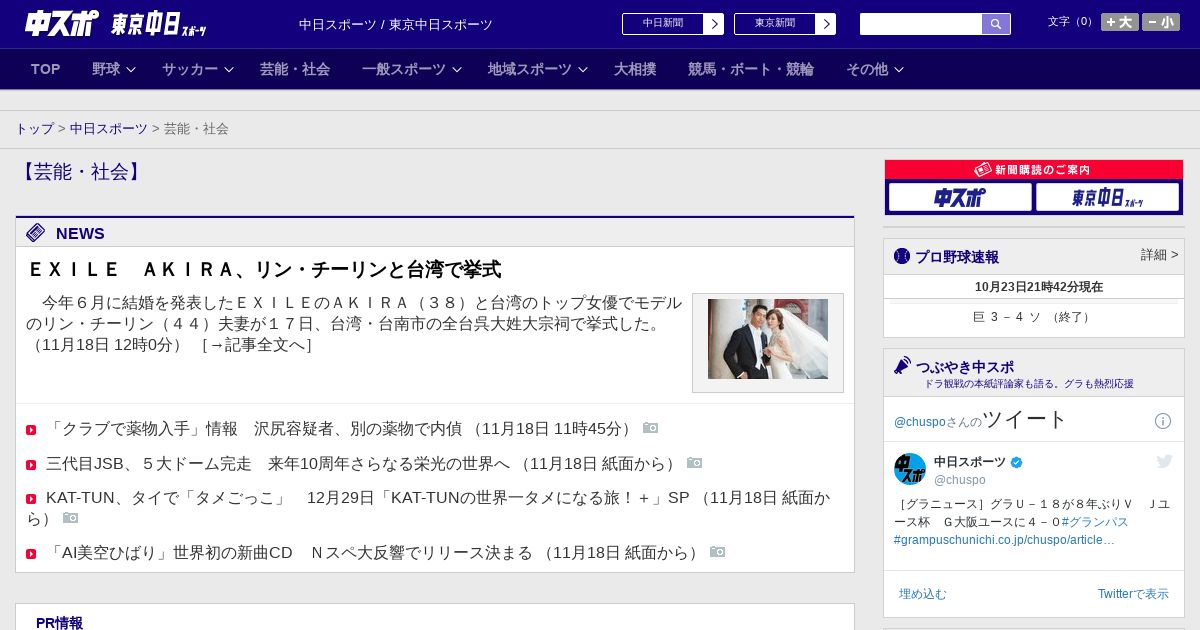1200x630 pixels.
Task: Click ［→記事全文へ］ link
Action: coord(257,344)
